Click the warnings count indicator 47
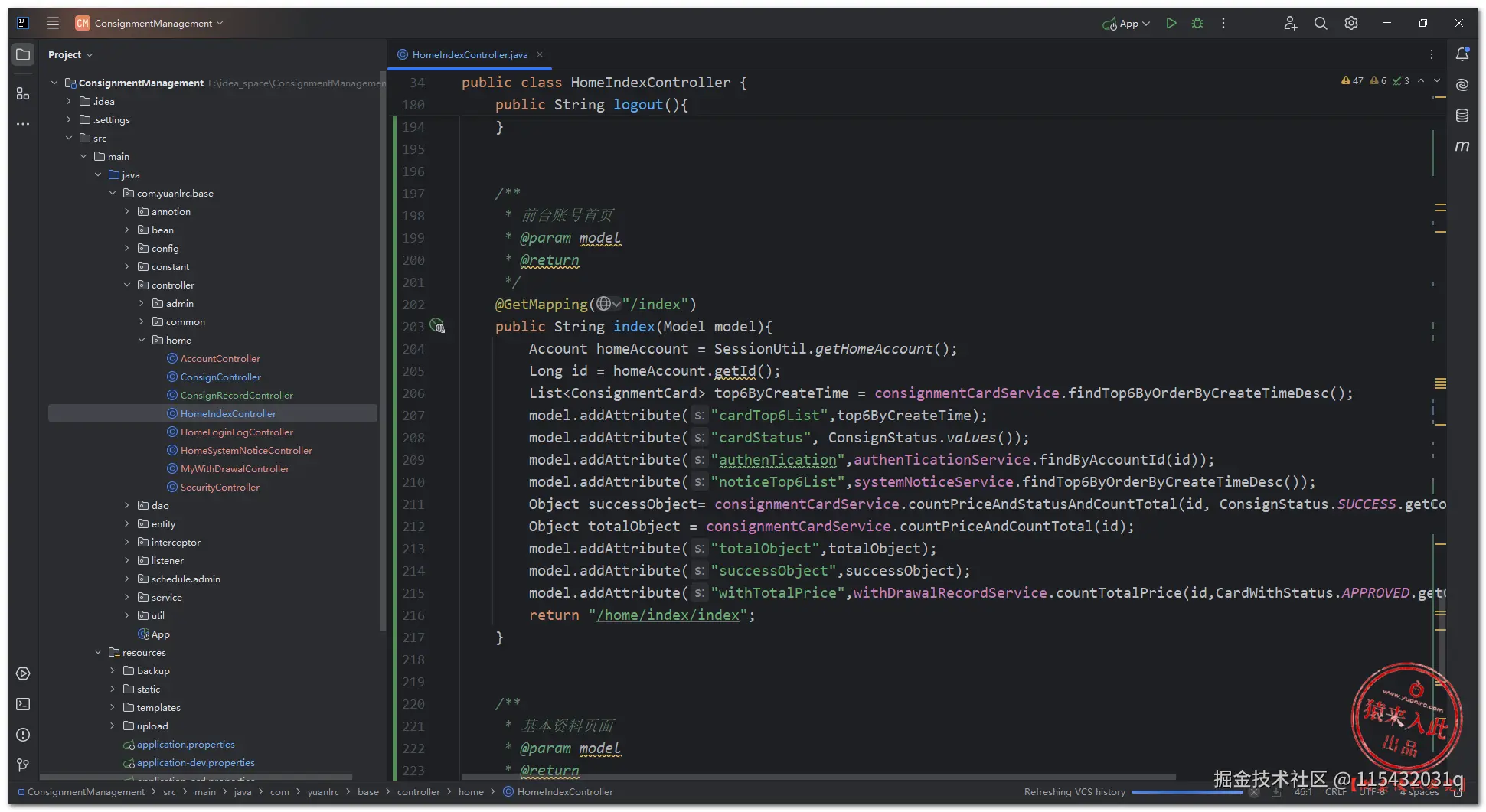Viewport: 1486px width, 812px height. [1352, 80]
